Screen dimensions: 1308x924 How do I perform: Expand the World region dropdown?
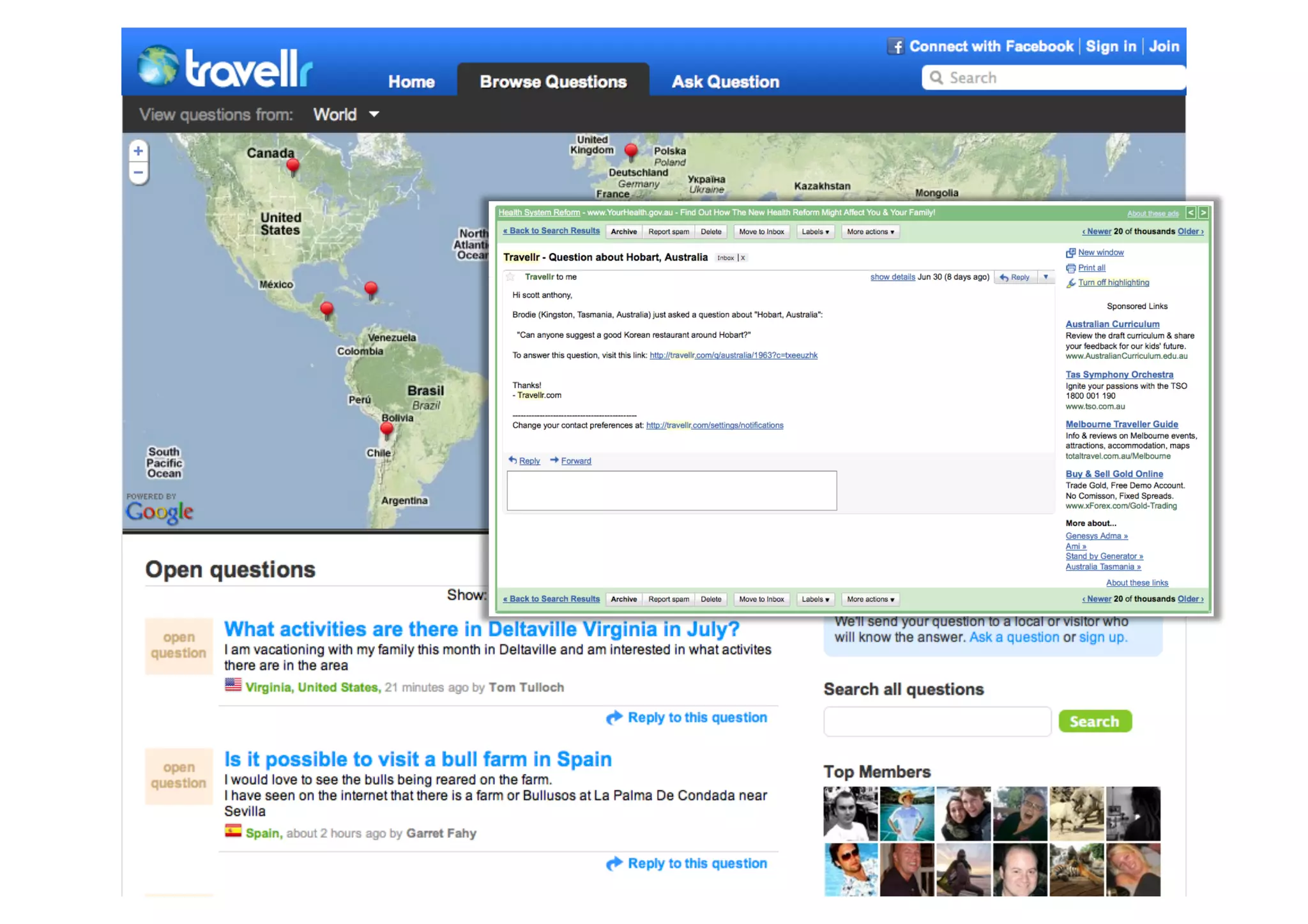pyautogui.click(x=374, y=114)
